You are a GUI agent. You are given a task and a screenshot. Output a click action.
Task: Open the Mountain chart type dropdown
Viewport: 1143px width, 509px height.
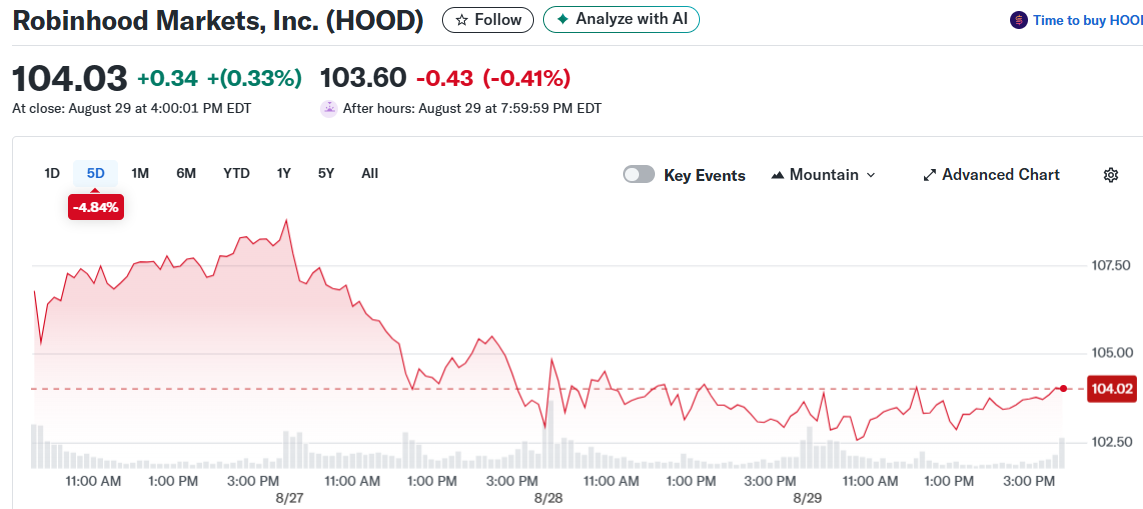[x=823, y=175]
